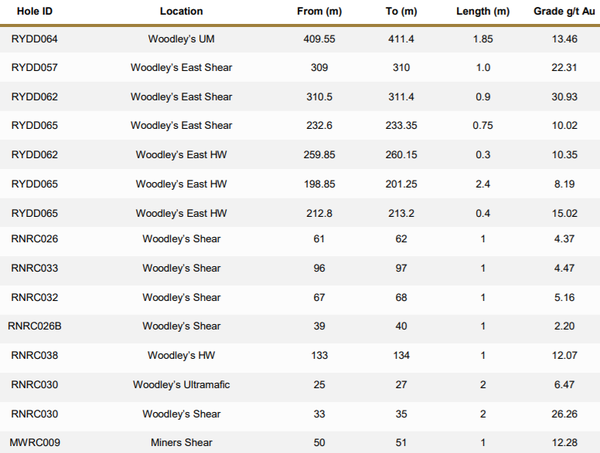
Task: Select location cell 'Woodley's HW'
Action: [181, 356]
